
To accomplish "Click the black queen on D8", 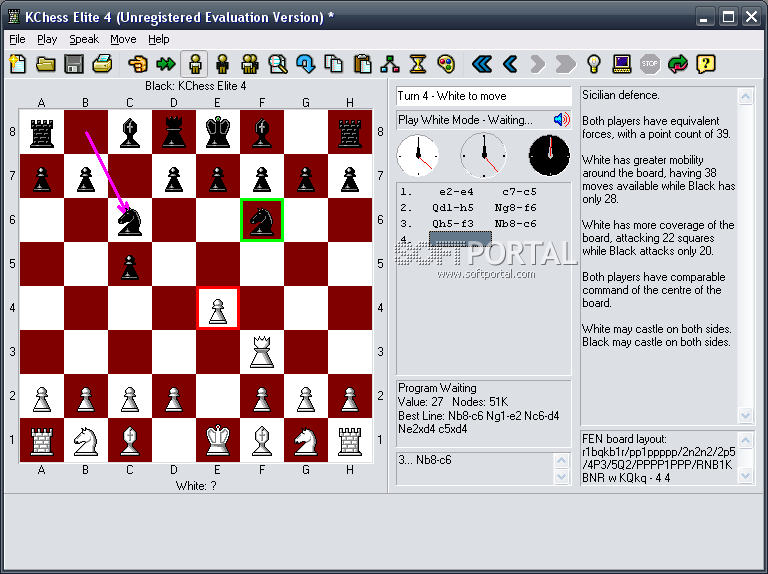I will [174, 132].
